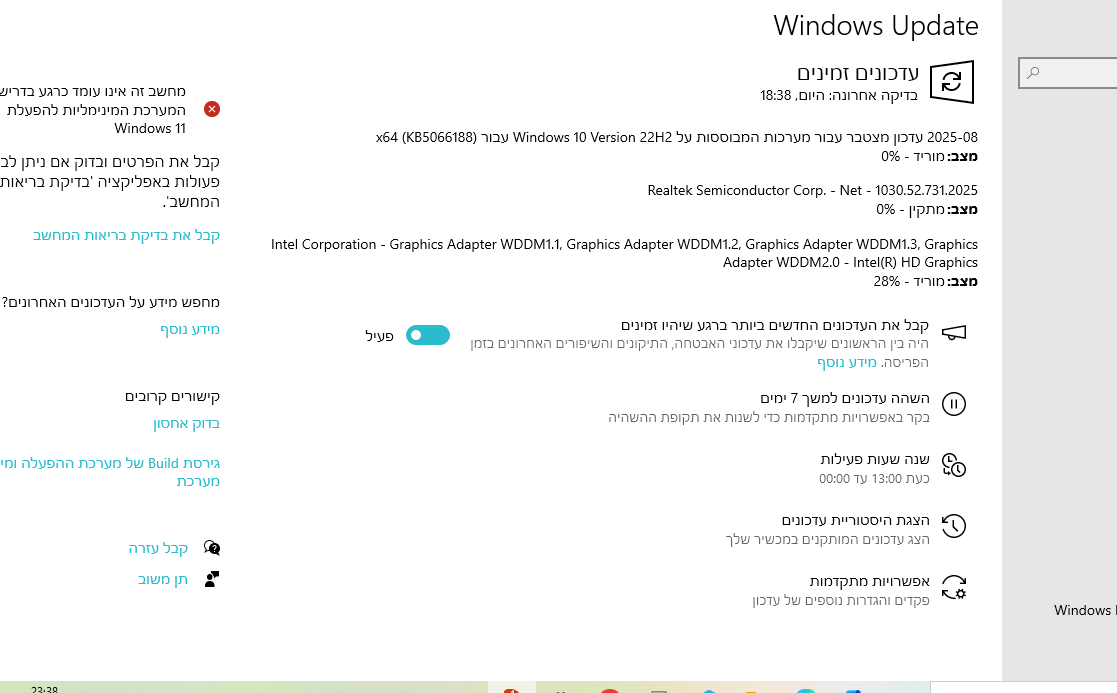This screenshot has height=693, width=1117.
Task: Click the קבל את העדכונים החדשים ביותר heading
Action: (774, 325)
